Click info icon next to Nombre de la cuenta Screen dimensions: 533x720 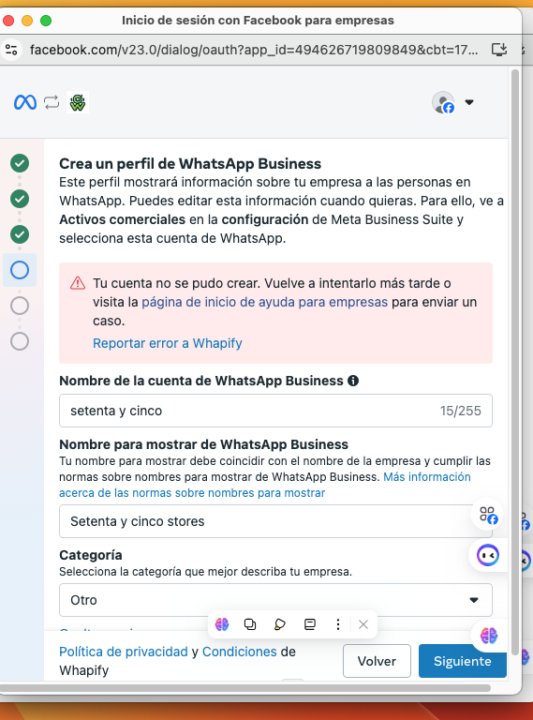pyautogui.click(x=353, y=381)
